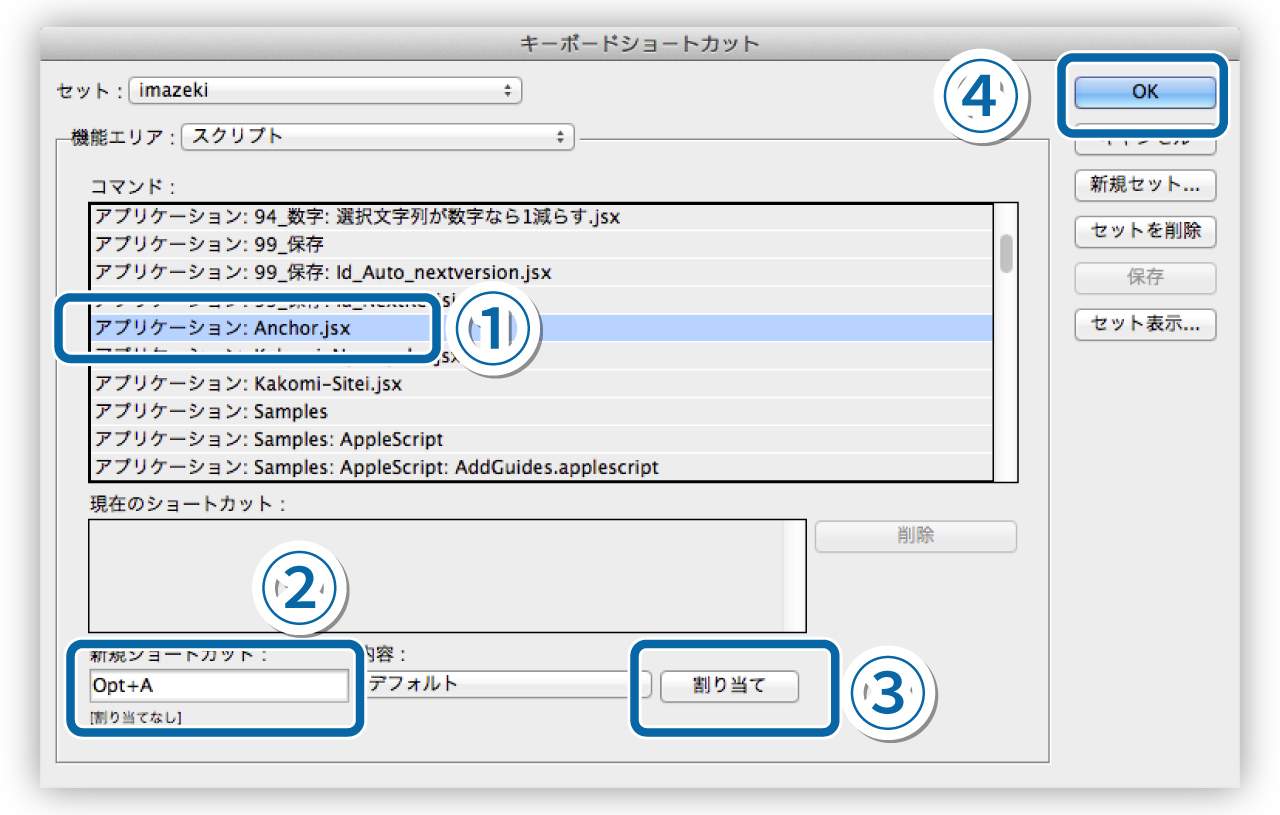Confirm changes with the OK button
Viewport: 1280px width, 815px height.
[1143, 91]
